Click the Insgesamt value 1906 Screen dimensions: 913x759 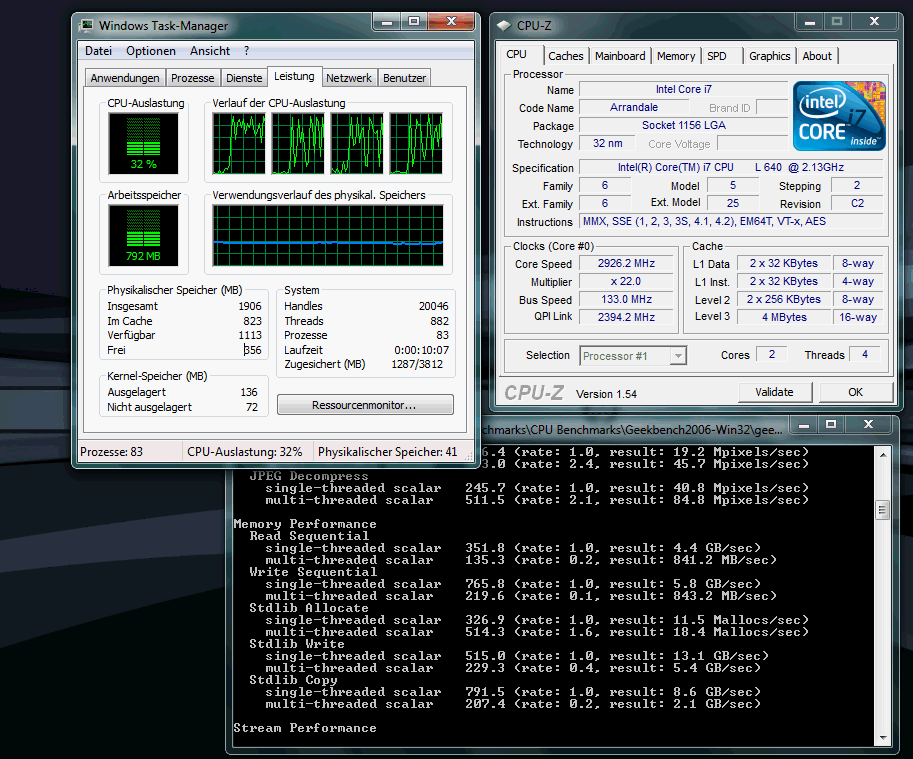pos(250,306)
